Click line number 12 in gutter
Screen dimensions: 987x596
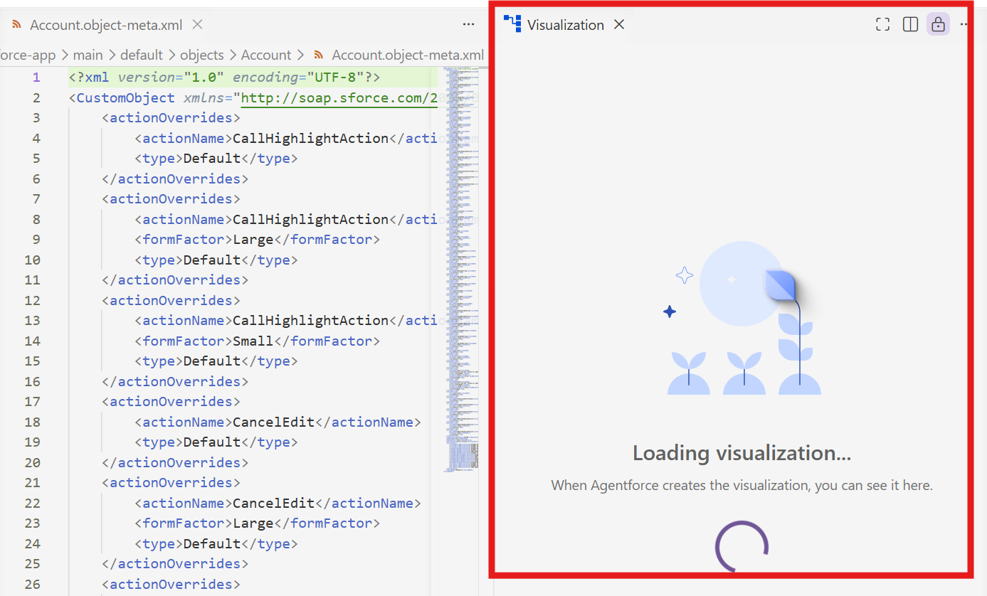coord(33,300)
